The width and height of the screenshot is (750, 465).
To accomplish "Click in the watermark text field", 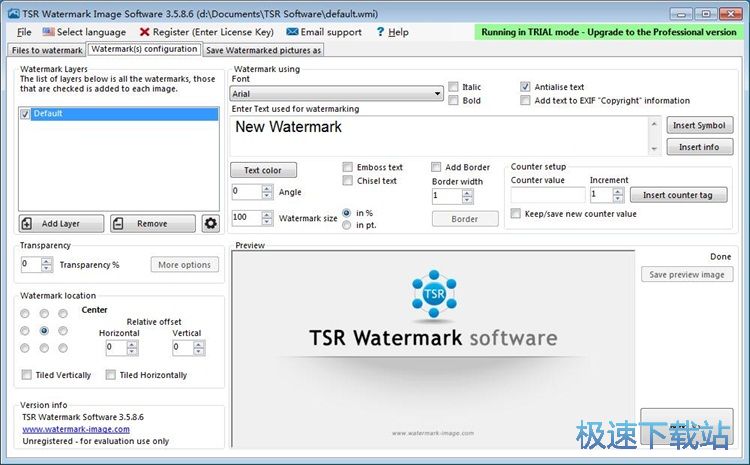I will 439,135.
